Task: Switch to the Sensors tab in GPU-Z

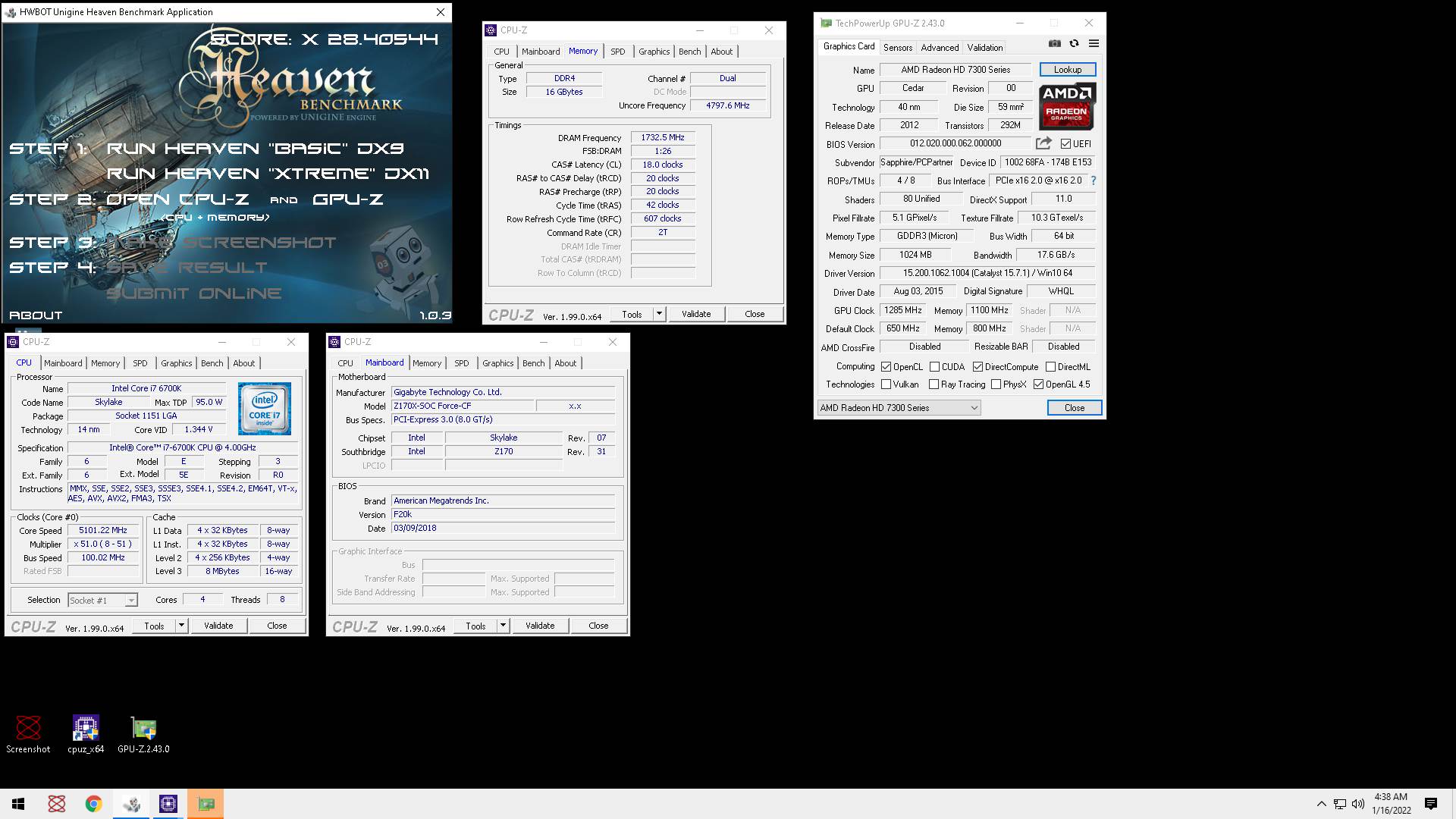Action: (898, 47)
